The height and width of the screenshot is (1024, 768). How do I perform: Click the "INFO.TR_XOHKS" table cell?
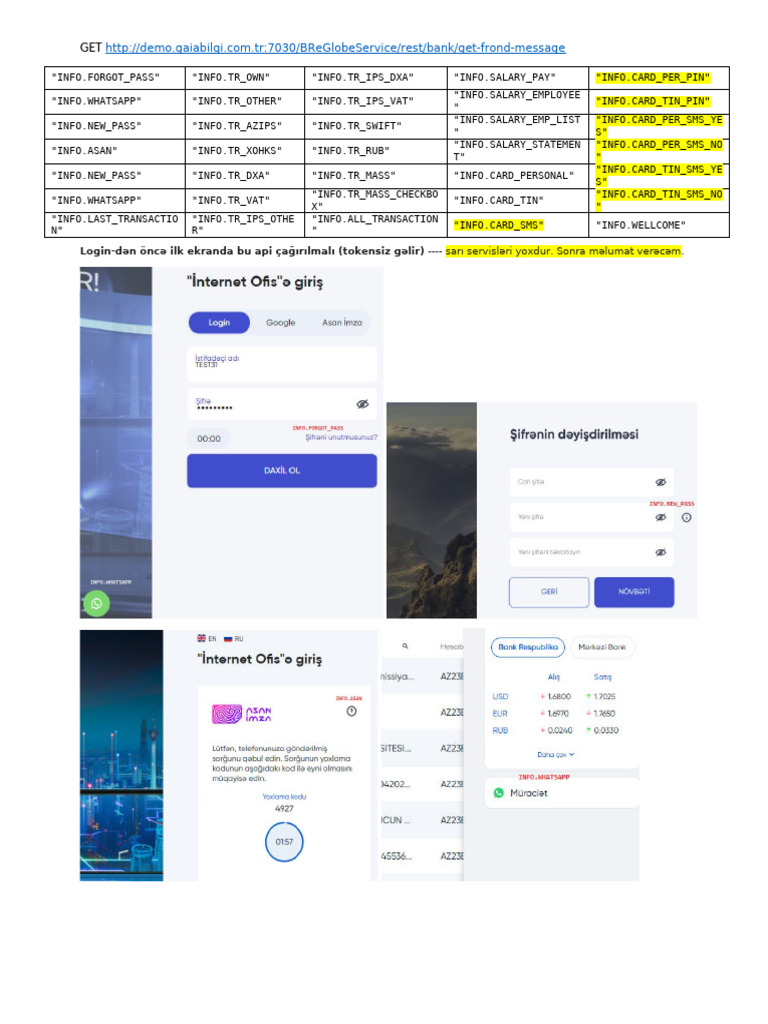[245, 151]
